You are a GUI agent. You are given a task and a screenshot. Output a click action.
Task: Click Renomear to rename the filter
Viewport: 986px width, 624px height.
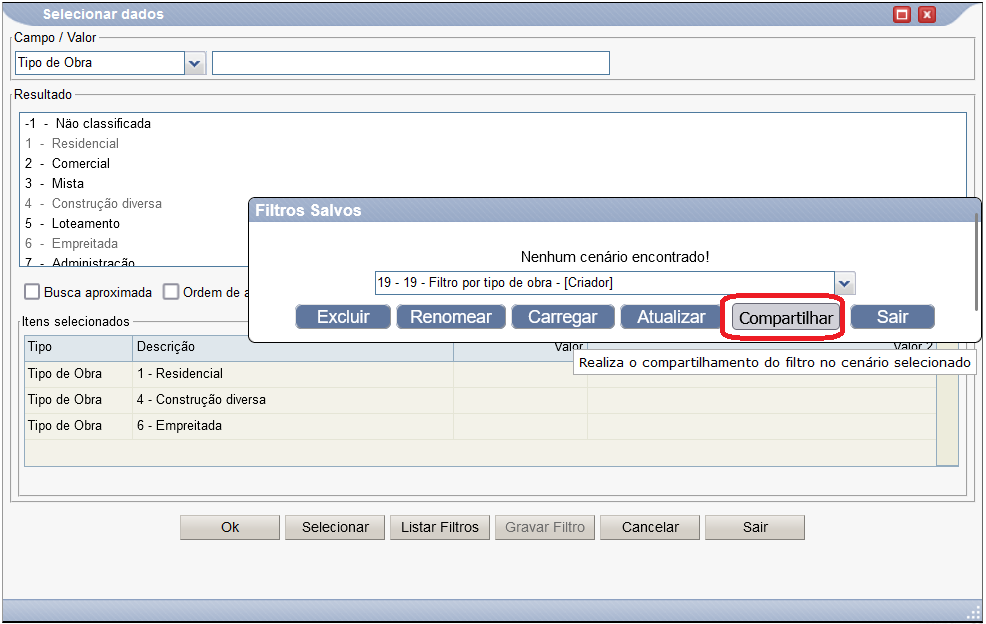coord(451,316)
